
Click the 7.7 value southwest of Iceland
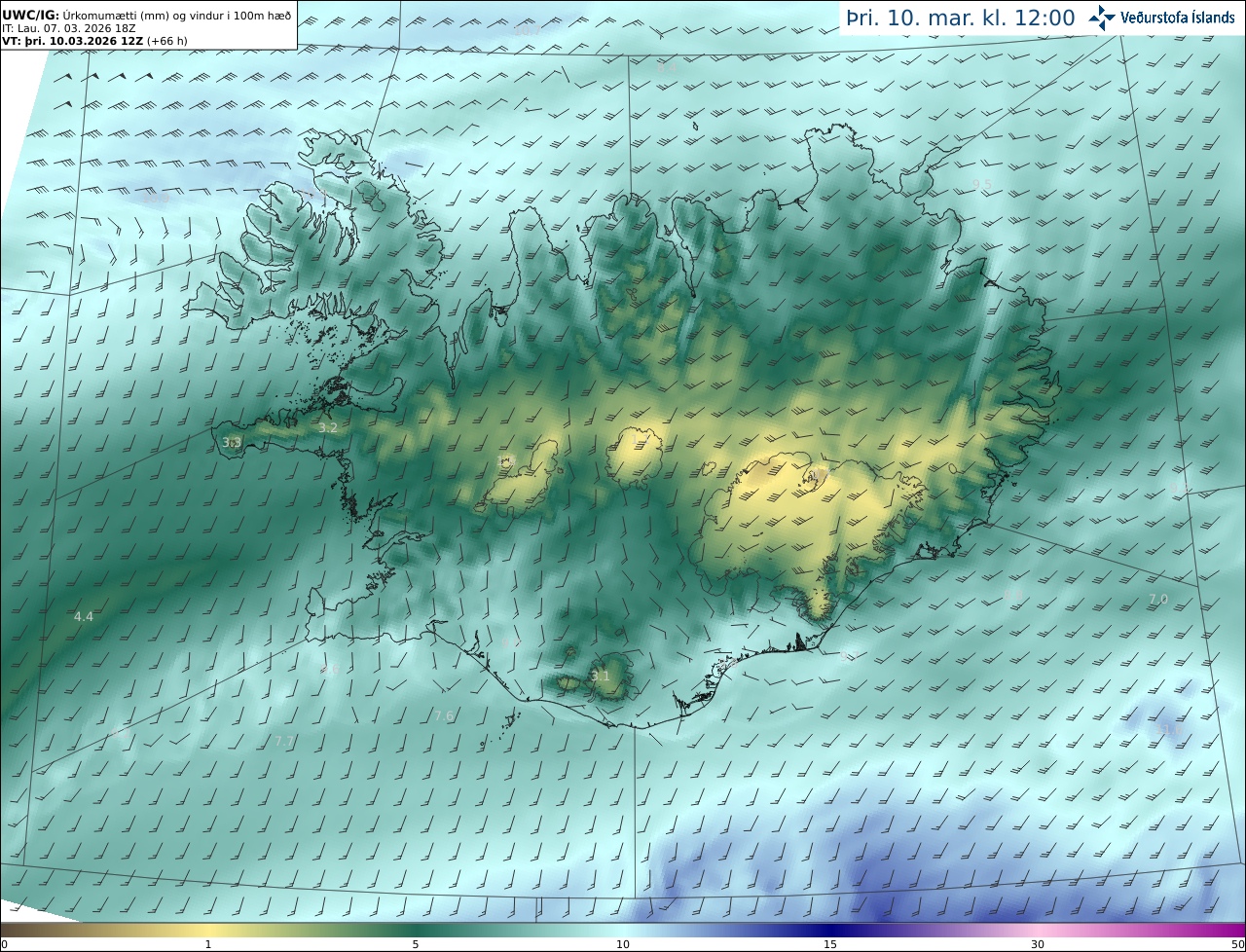tap(284, 741)
